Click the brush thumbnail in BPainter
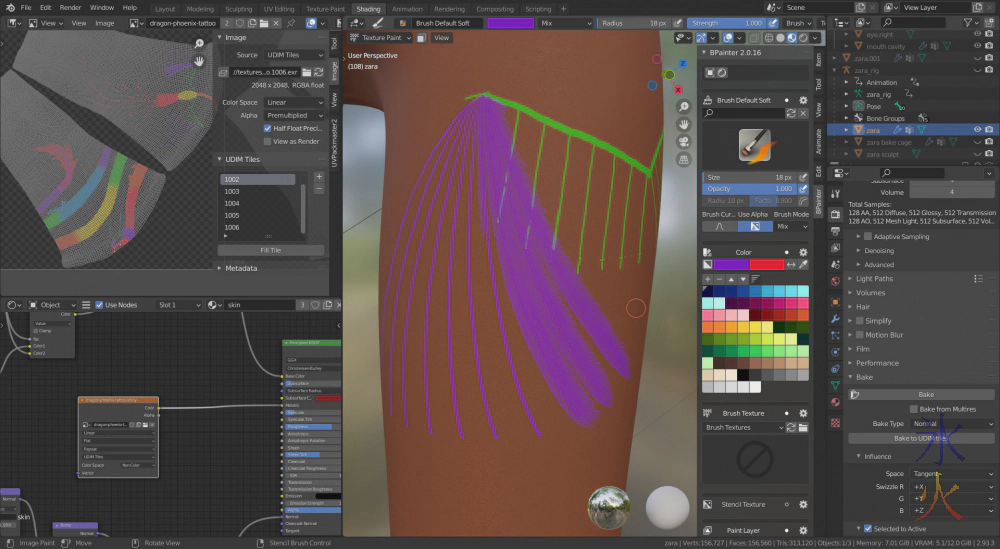Viewport: 1000px width, 549px height. tap(754, 145)
